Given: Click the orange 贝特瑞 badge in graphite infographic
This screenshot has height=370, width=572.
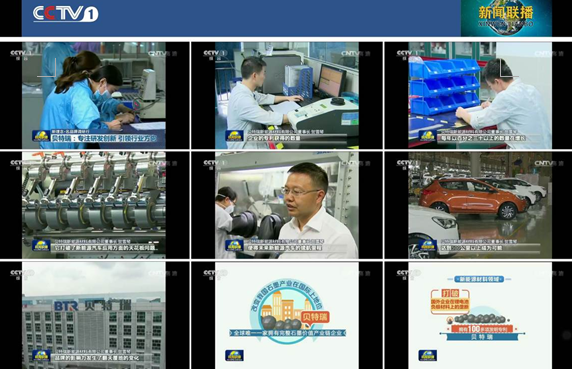Looking at the screenshot, I should pyautogui.click(x=315, y=317).
